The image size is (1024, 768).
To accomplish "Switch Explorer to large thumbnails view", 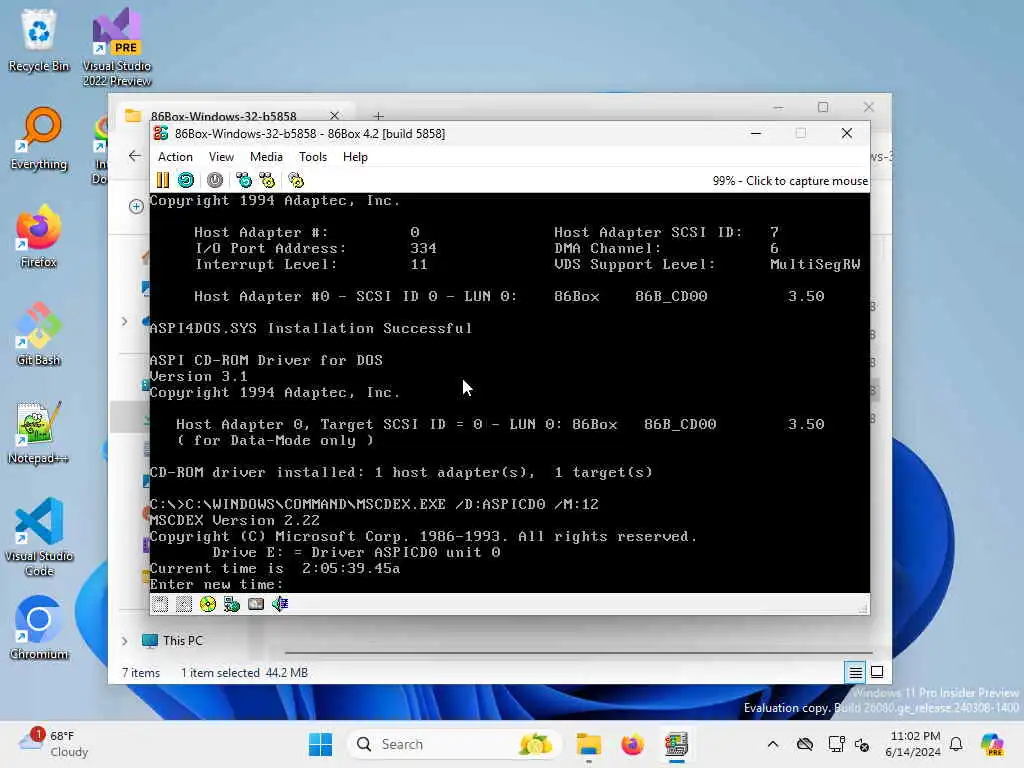I will (x=877, y=672).
